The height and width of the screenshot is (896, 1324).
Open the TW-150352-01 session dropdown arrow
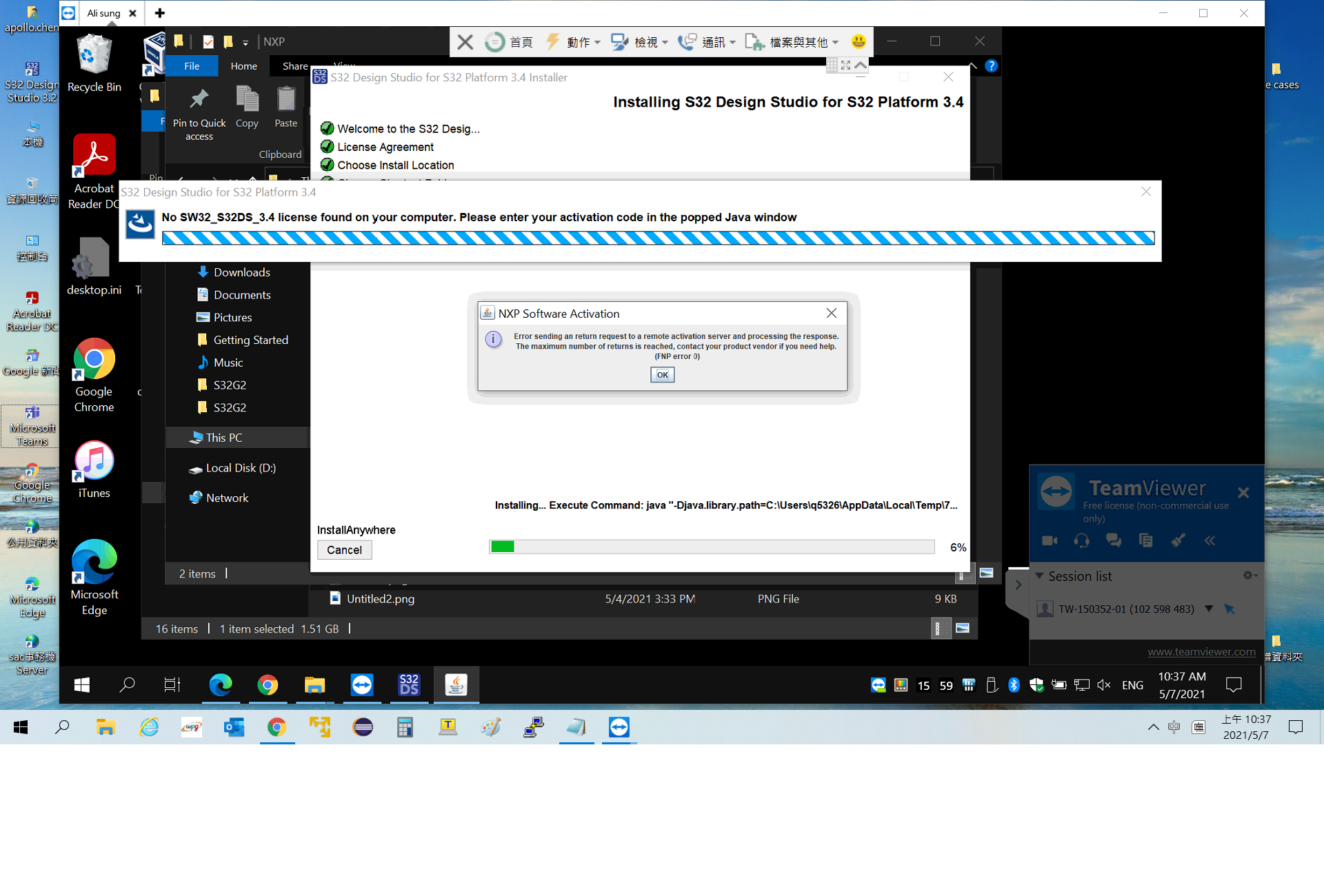[x=1210, y=609]
